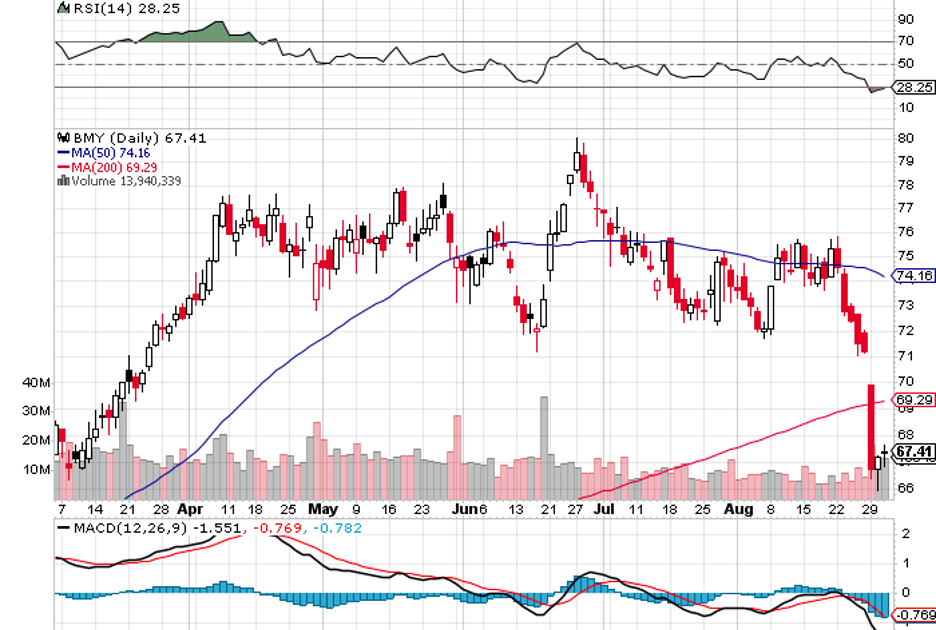The height and width of the screenshot is (630, 936).
Task: Click the large red gap-down candlestick near 29
Action: click(871, 425)
